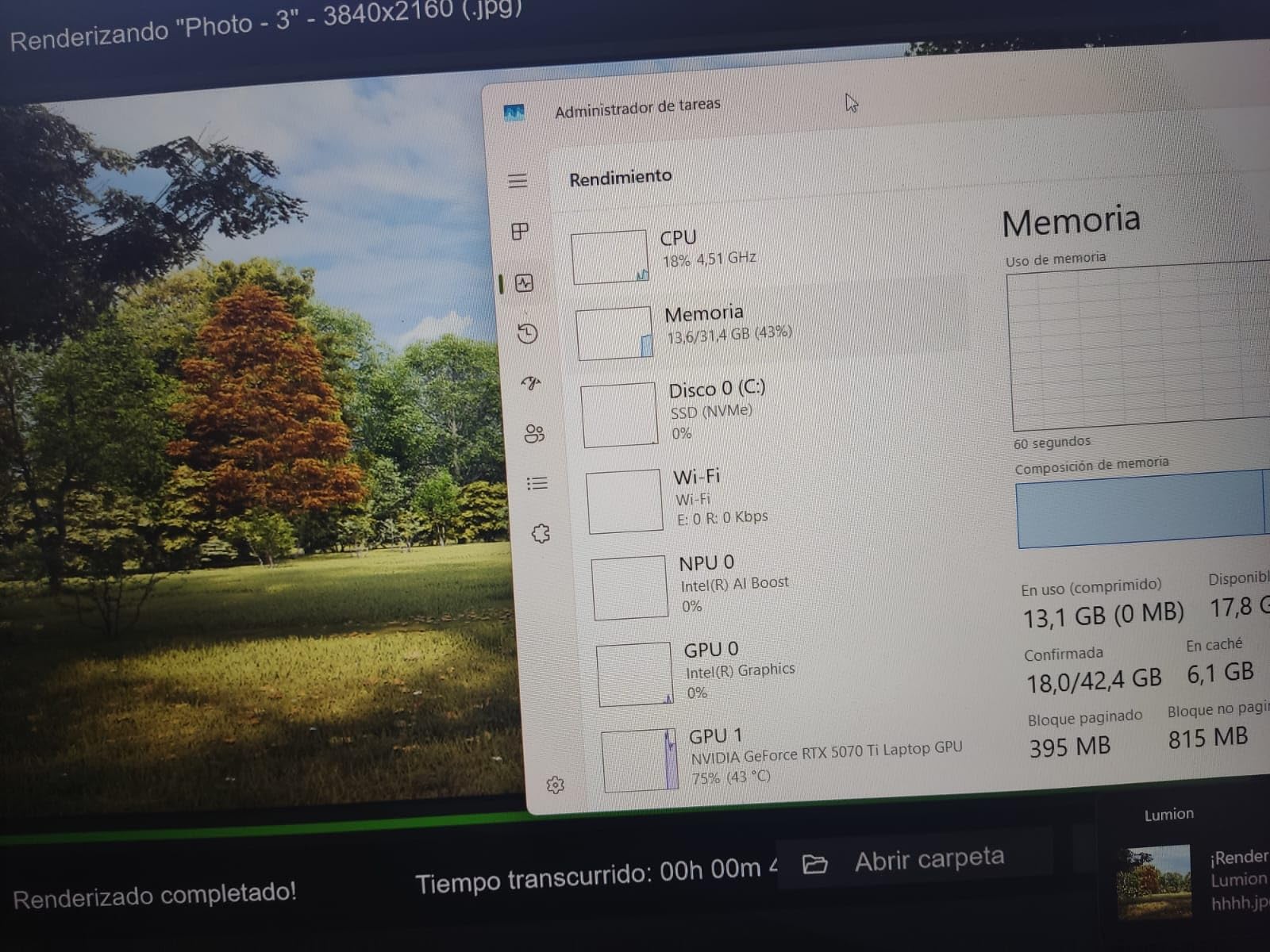Open the App history icon

527,334
